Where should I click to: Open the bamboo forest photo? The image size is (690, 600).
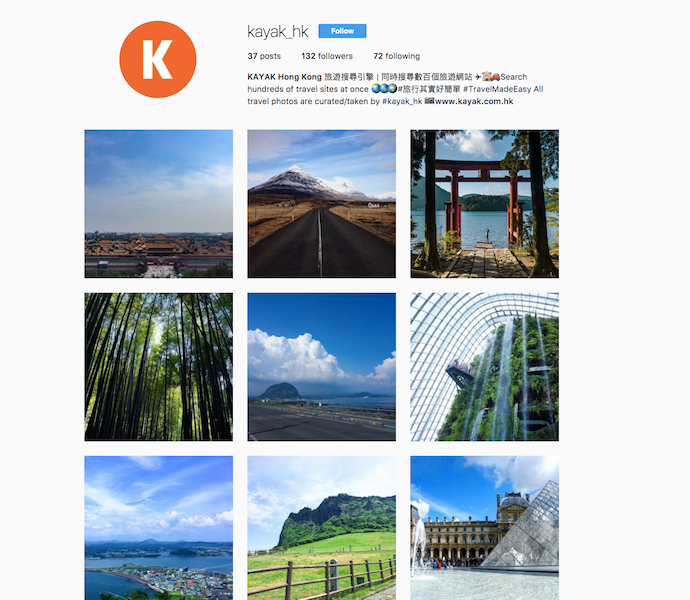158,367
